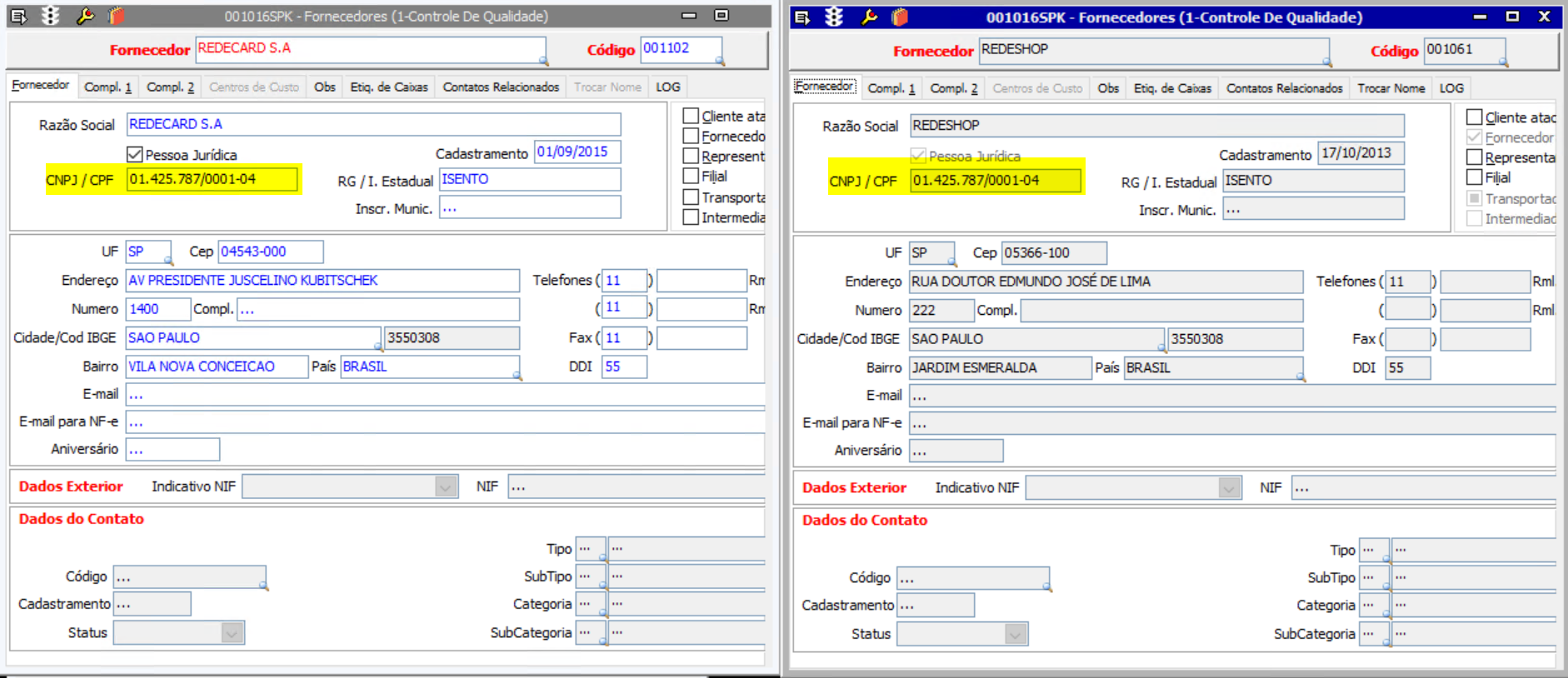The image size is (1568, 678).
Task: Open the menu list icon in the REDECARD window
Action: [18, 16]
